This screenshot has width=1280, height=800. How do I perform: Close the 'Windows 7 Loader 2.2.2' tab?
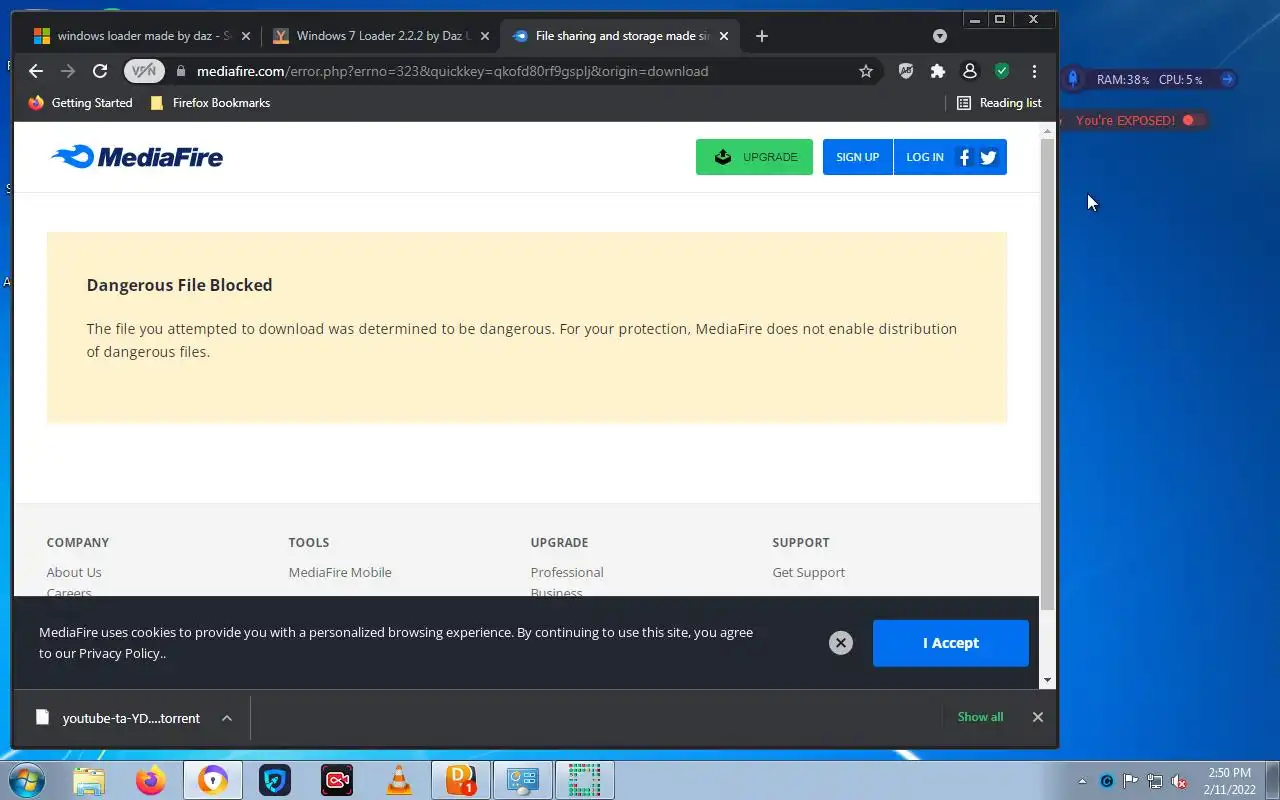(485, 36)
